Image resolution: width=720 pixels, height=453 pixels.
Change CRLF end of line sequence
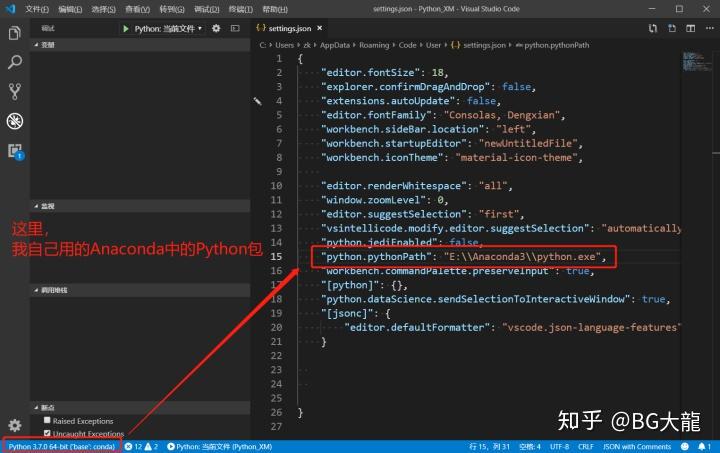[585, 446]
